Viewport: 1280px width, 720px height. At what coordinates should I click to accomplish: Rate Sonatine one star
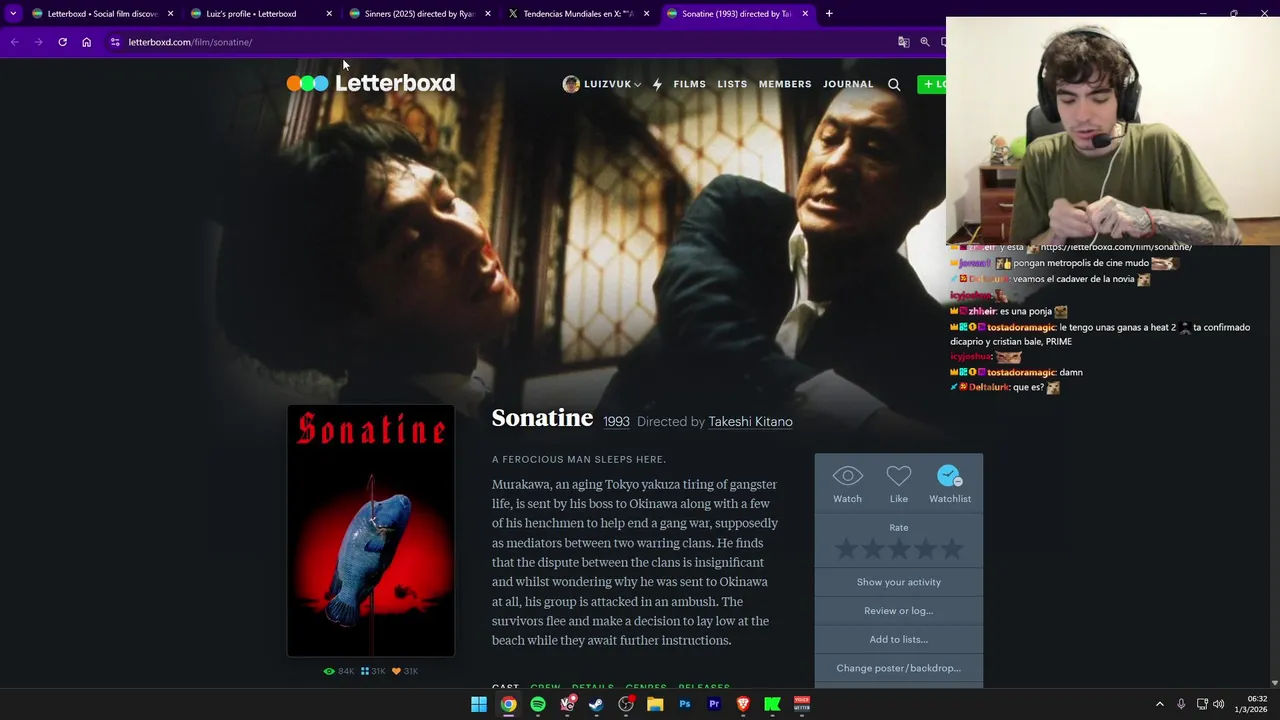pos(846,549)
